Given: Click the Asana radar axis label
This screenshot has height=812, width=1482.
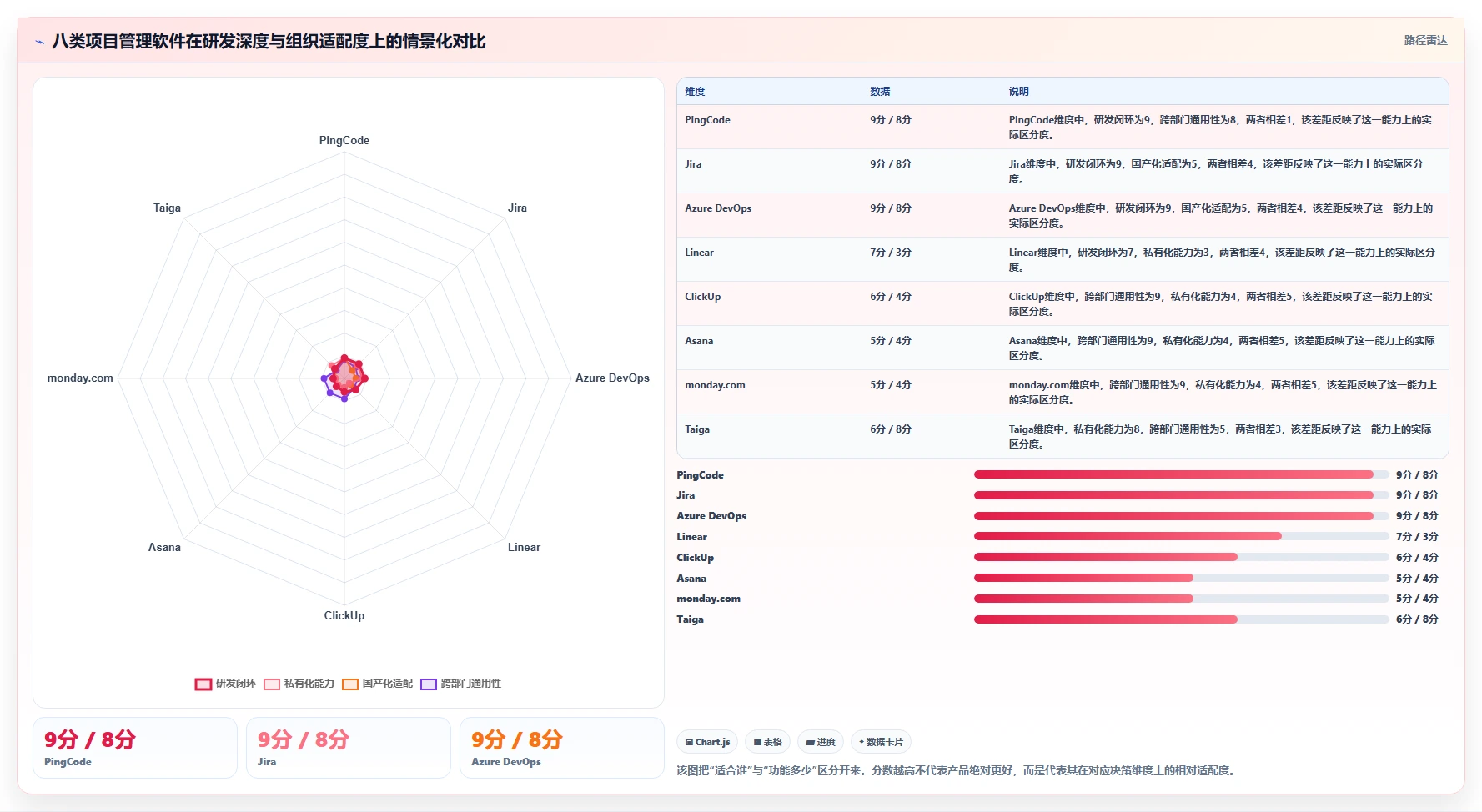Looking at the screenshot, I should click(x=164, y=547).
